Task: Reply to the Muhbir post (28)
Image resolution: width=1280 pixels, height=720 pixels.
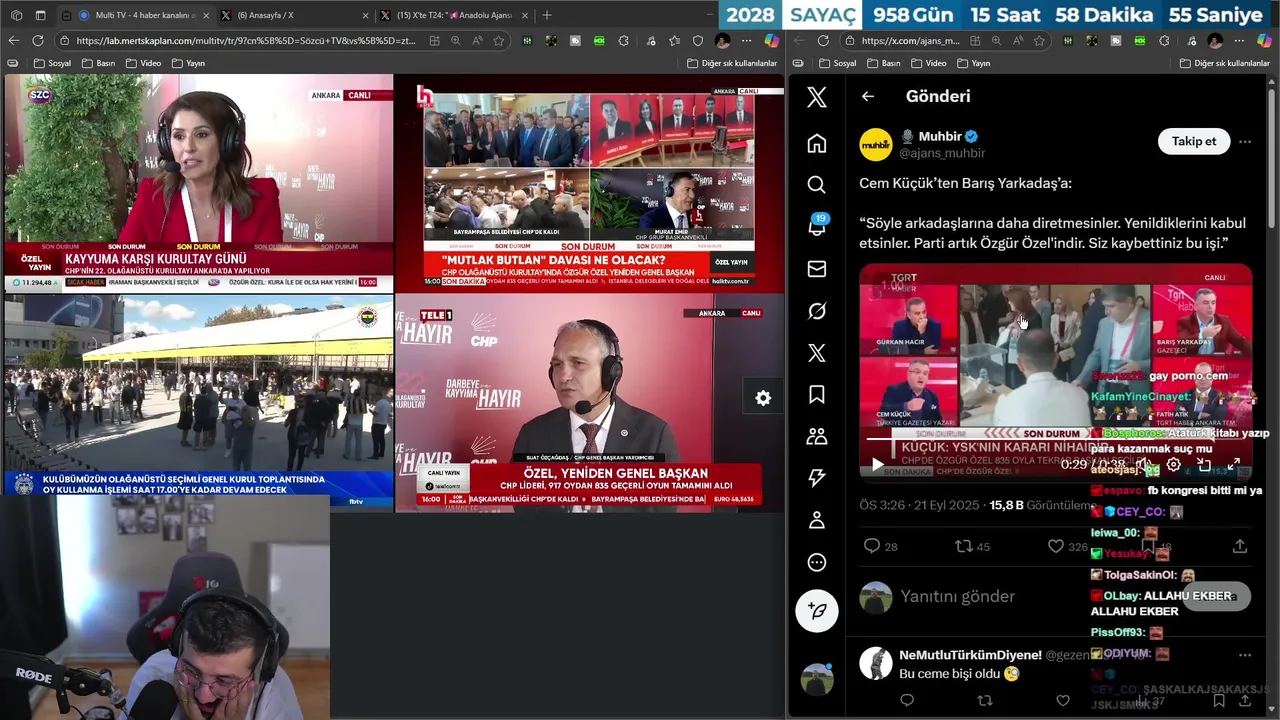Action: pos(880,546)
